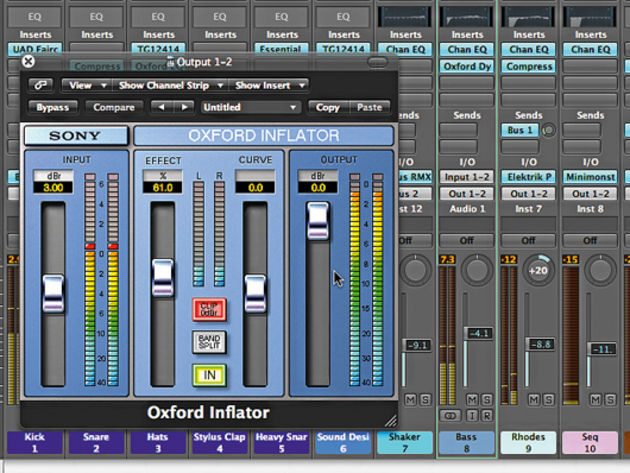Click the +20 pan knob on Rhodes

[x=538, y=270]
